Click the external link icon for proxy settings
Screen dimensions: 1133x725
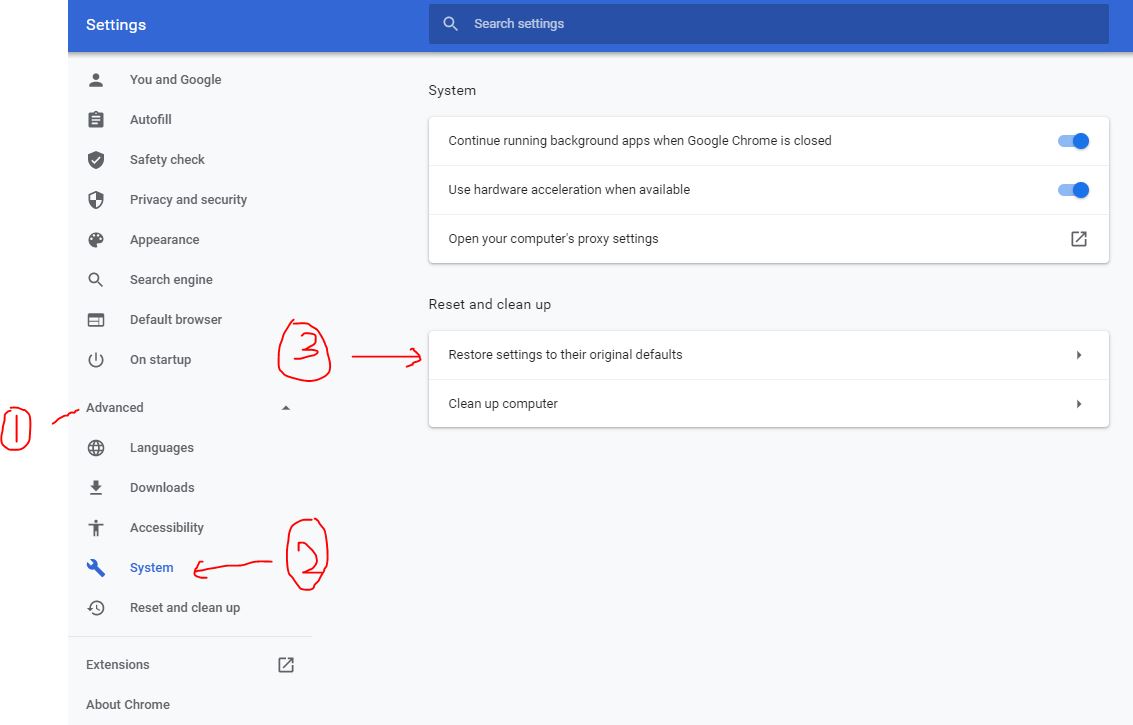click(1078, 239)
